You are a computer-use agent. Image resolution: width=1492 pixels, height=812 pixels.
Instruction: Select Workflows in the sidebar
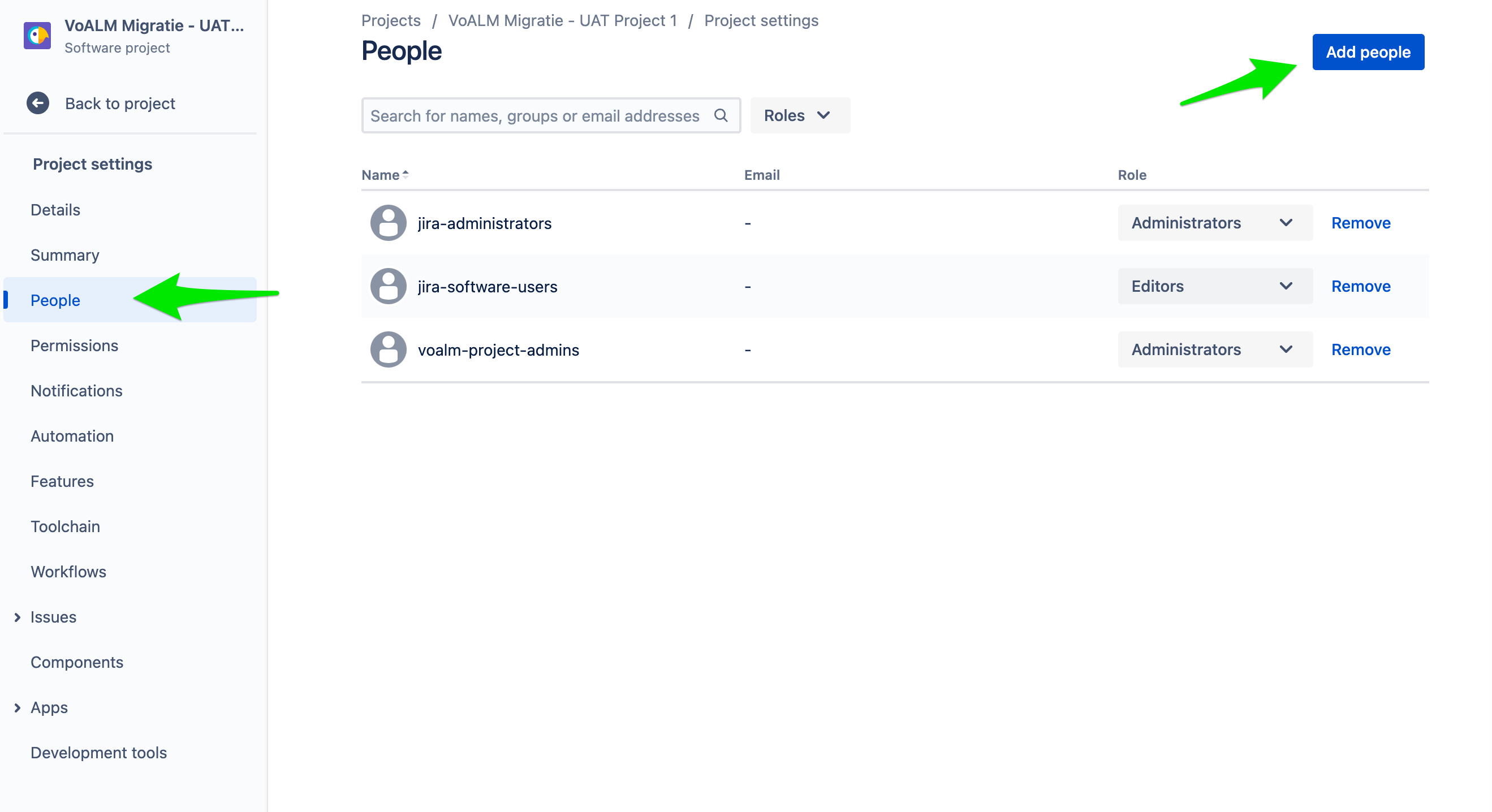68,572
